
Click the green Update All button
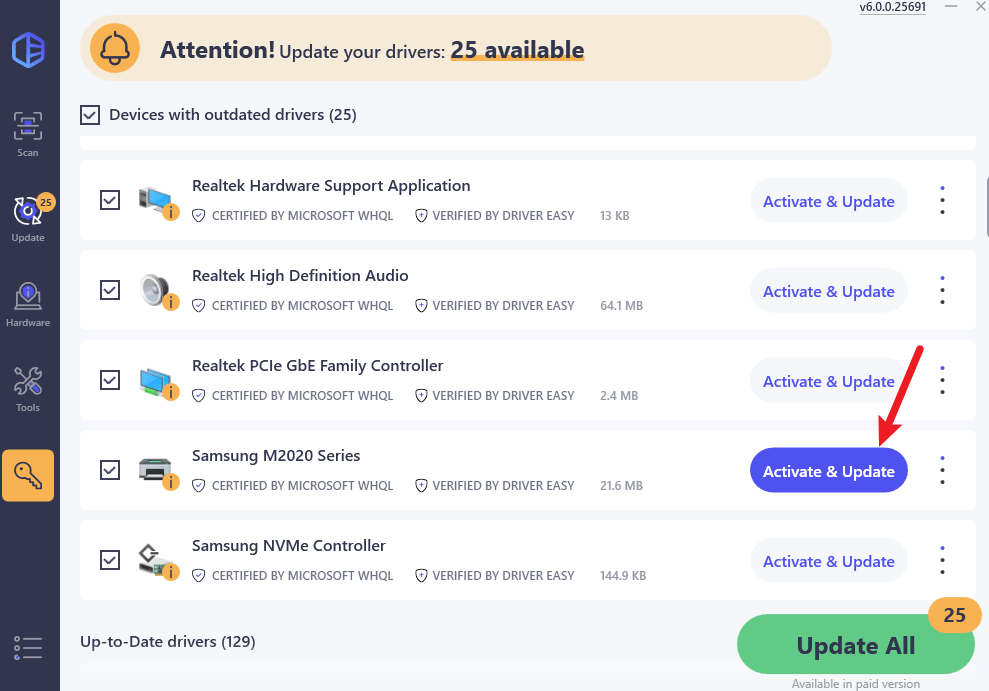coord(855,646)
